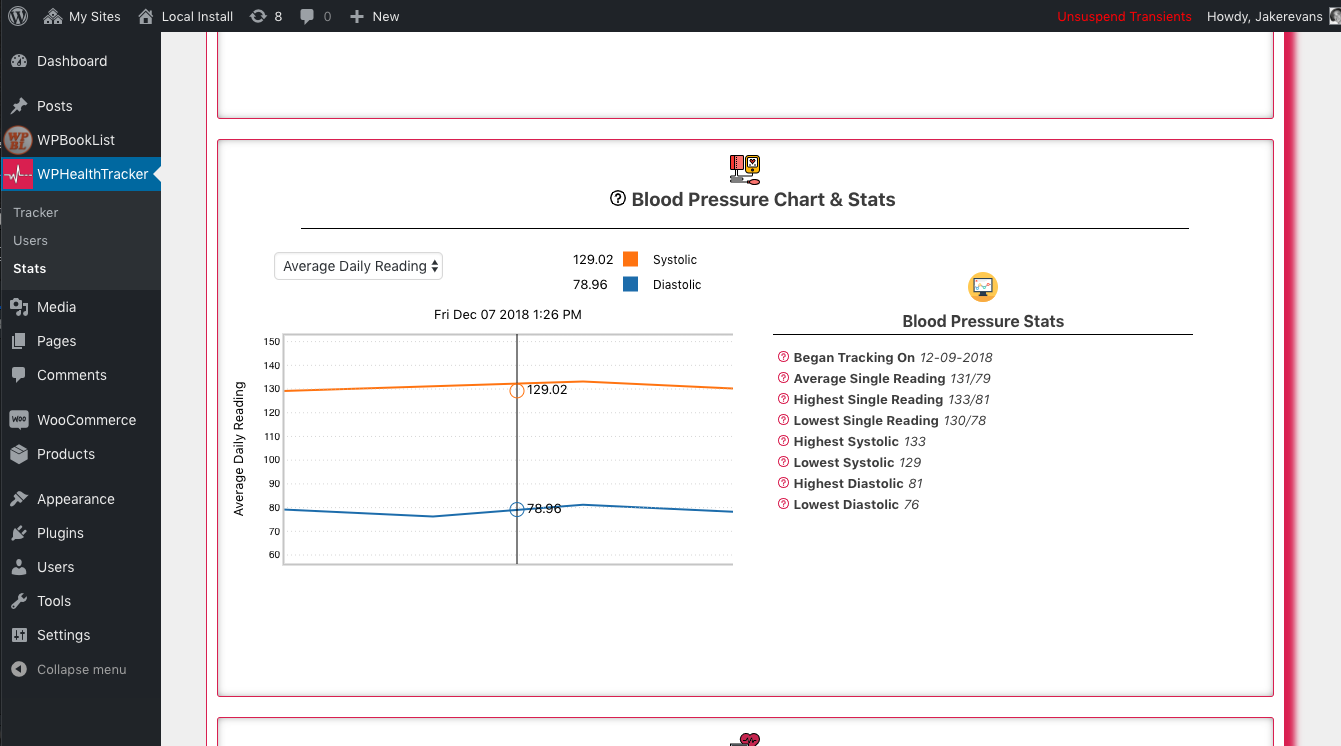Click the blood pressure monitor icon
This screenshot has height=746, width=1341.
(x=745, y=168)
